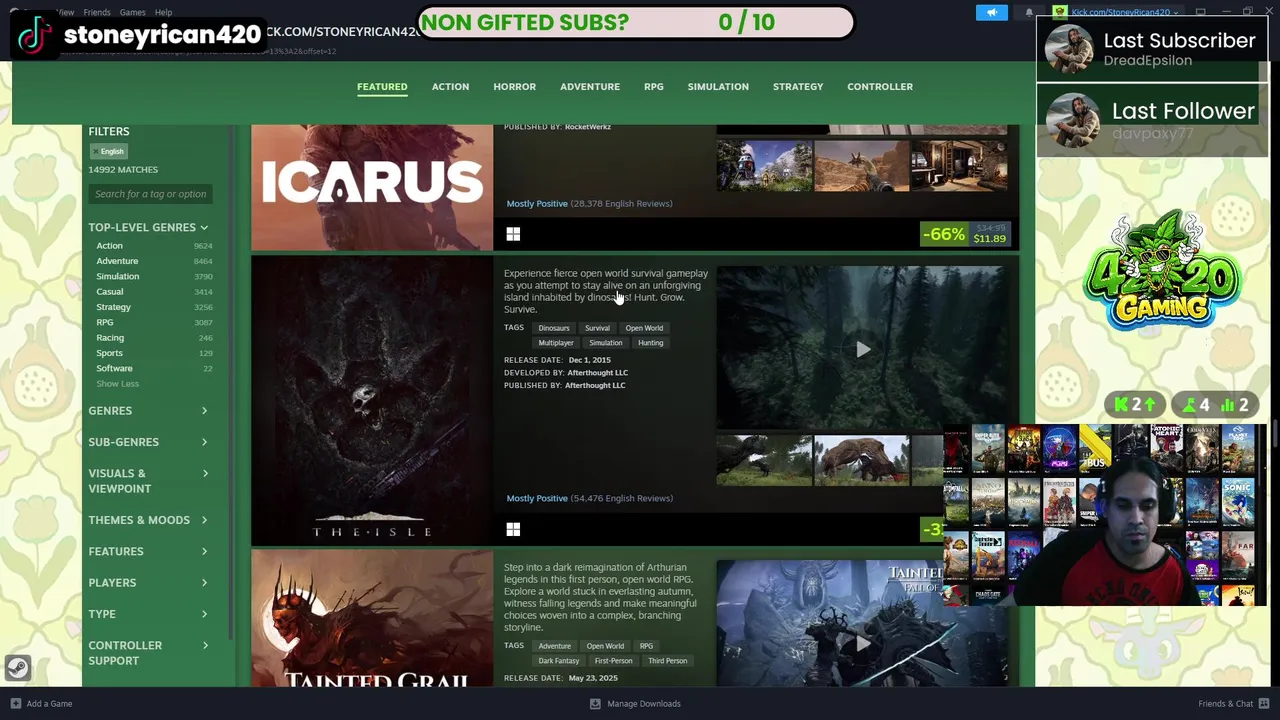
Task: Click ICARUS -66% discount price button
Action: (x=965, y=234)
